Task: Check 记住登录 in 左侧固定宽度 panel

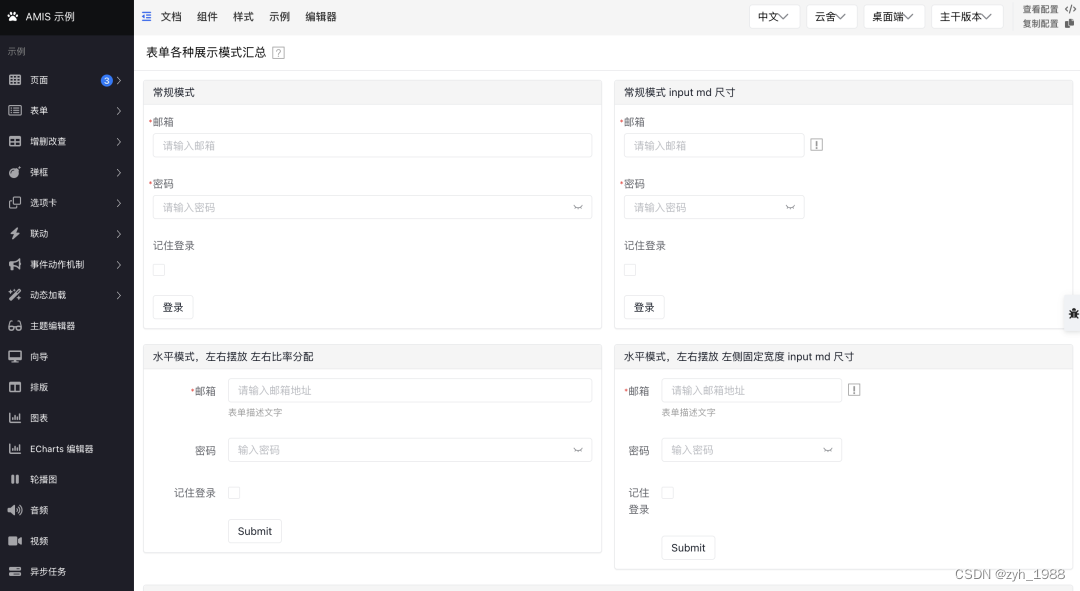Action: pos(667,492)
